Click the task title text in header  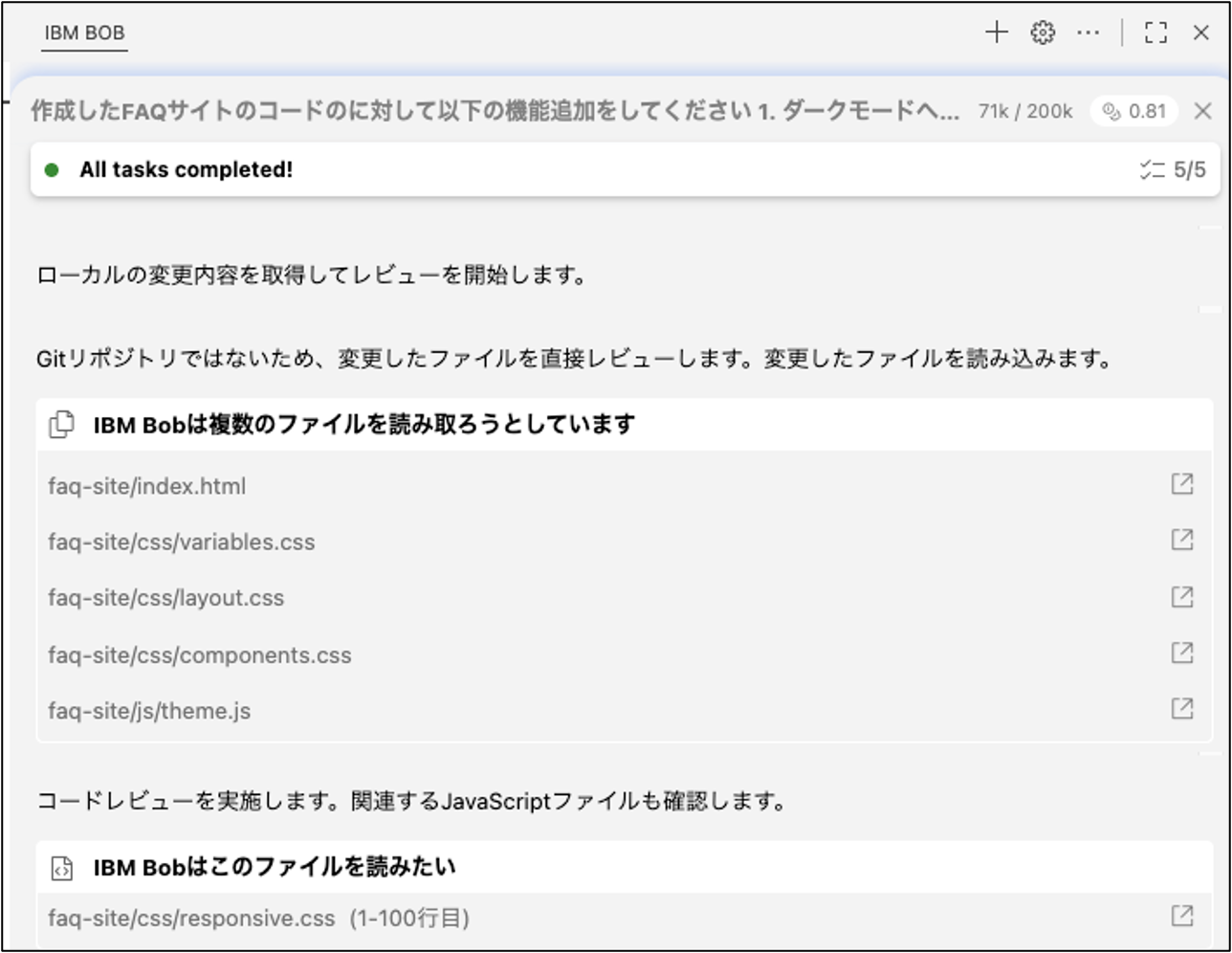495,111
